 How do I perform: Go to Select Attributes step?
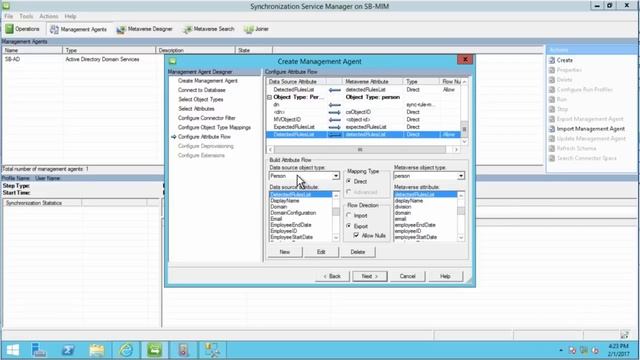tap(196, 109)
